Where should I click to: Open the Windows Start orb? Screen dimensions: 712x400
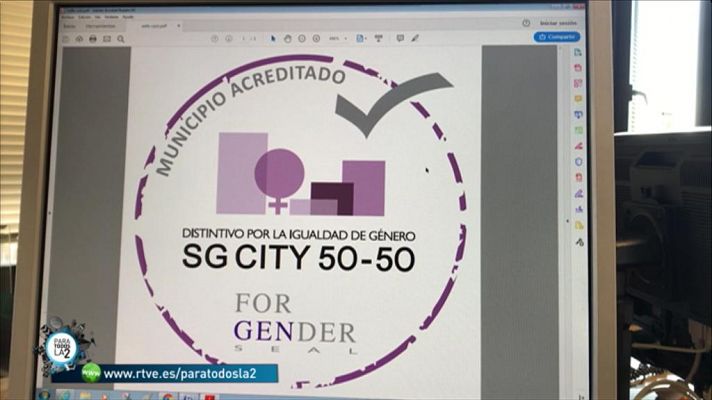click(x=44, y=396)
